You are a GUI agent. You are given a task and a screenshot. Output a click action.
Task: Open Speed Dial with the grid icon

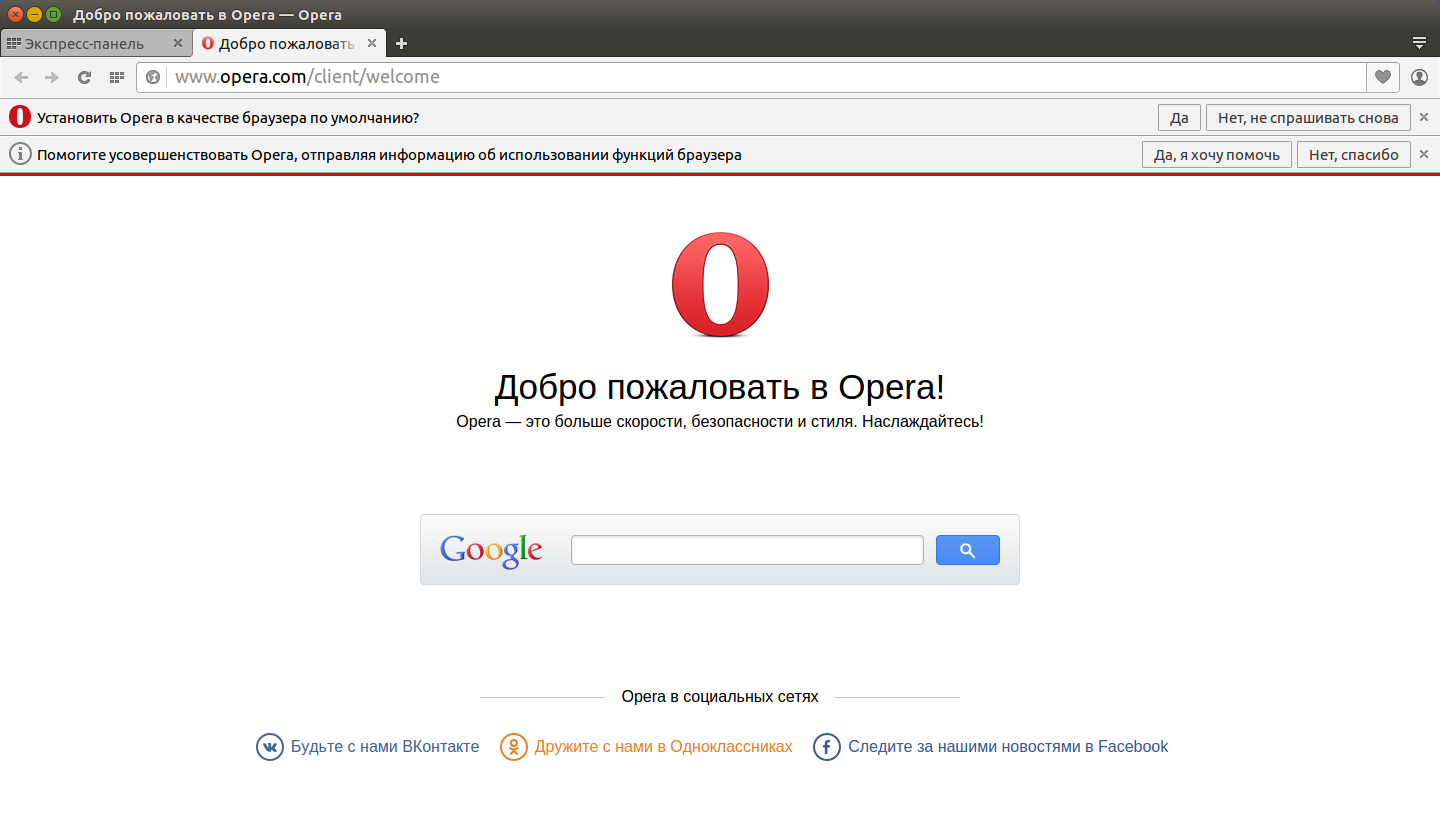[x=117, y=76]
